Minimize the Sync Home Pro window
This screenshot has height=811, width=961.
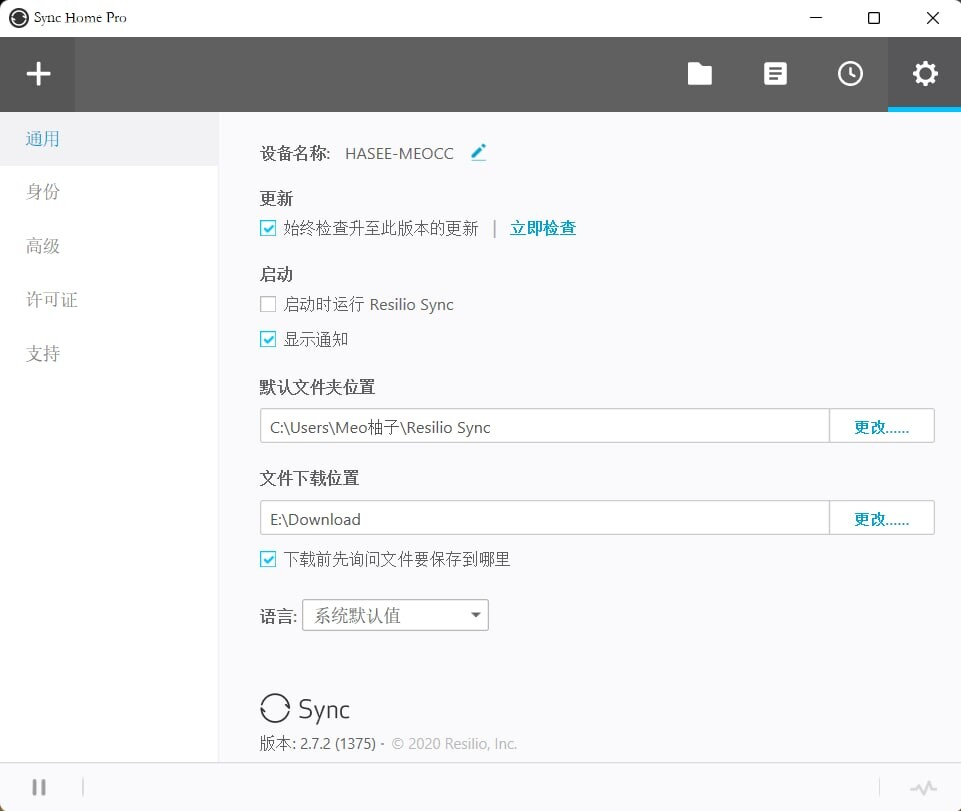point(816,18)
